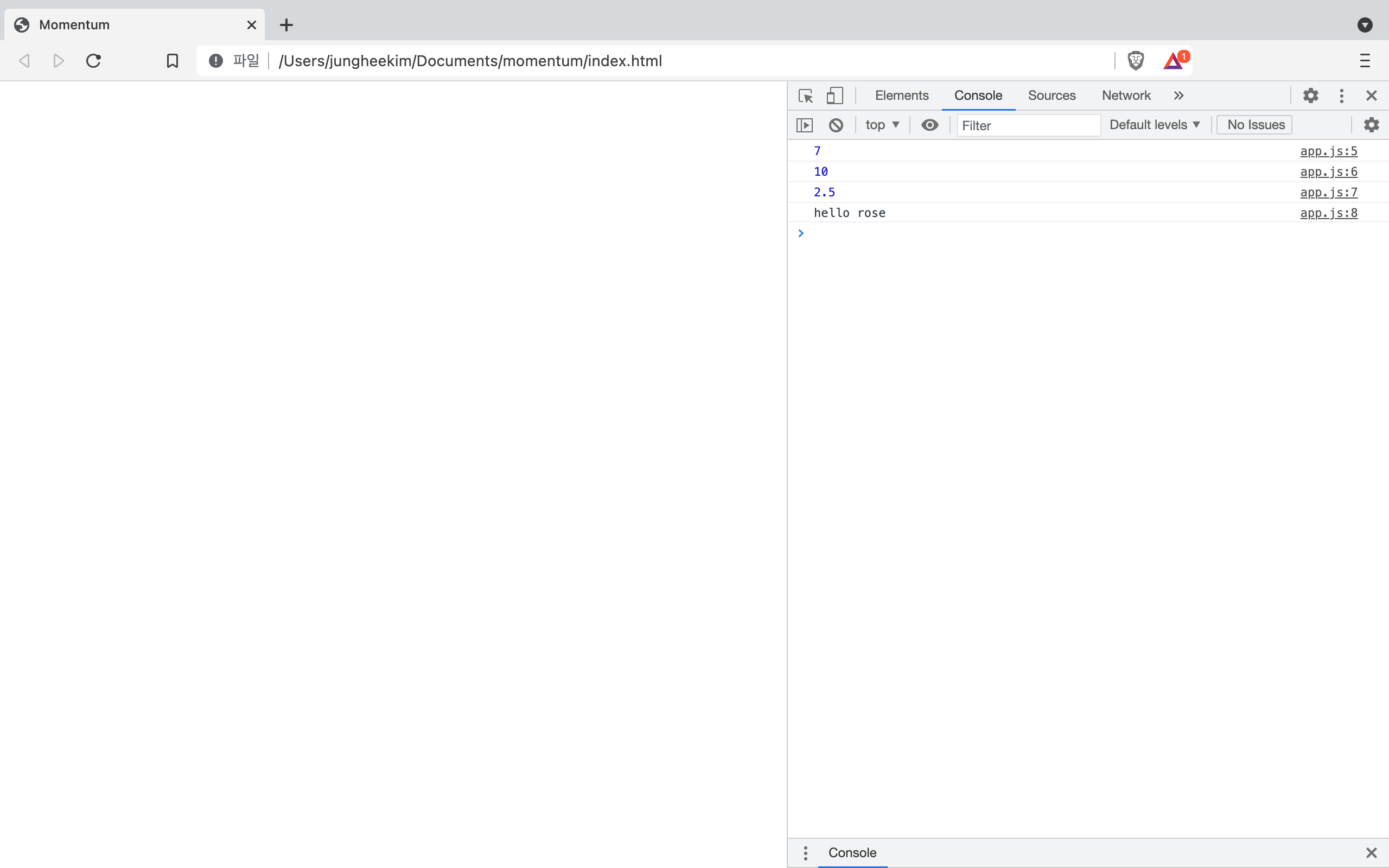Clear the console with ban icon

point(836,125)
